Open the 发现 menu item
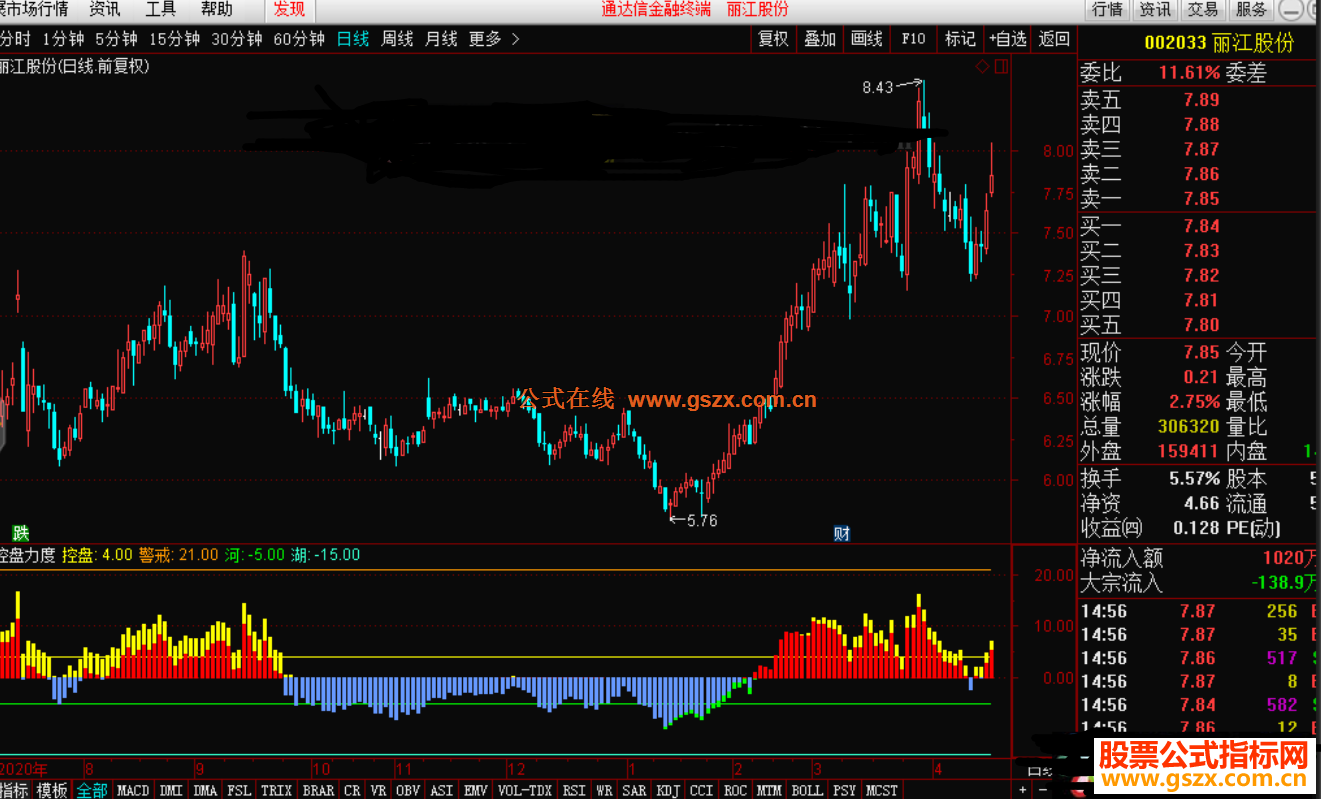The image size is (1321, 799). point(289,10)
